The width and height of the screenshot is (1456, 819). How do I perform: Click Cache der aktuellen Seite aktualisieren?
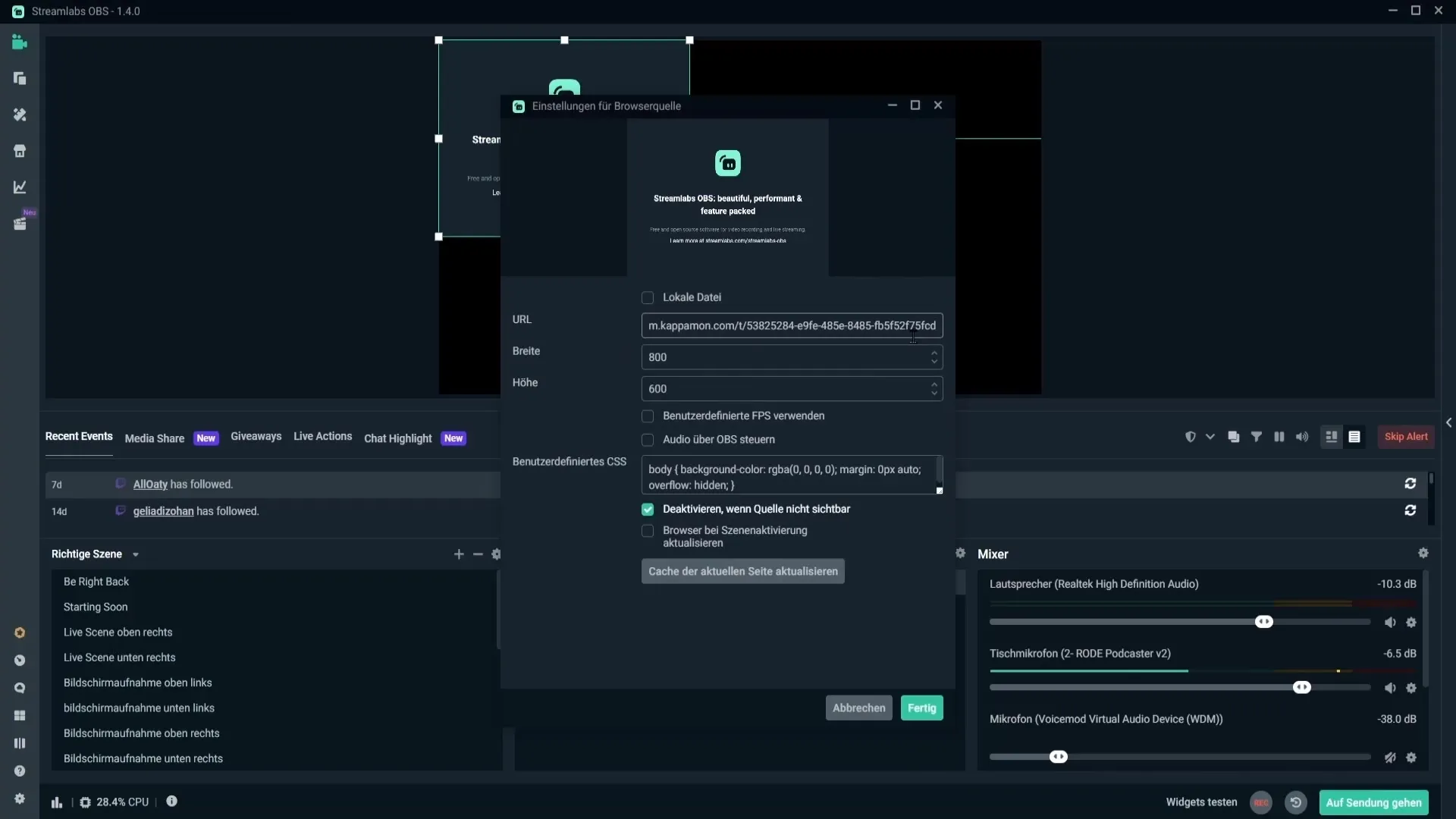[743, 572]
